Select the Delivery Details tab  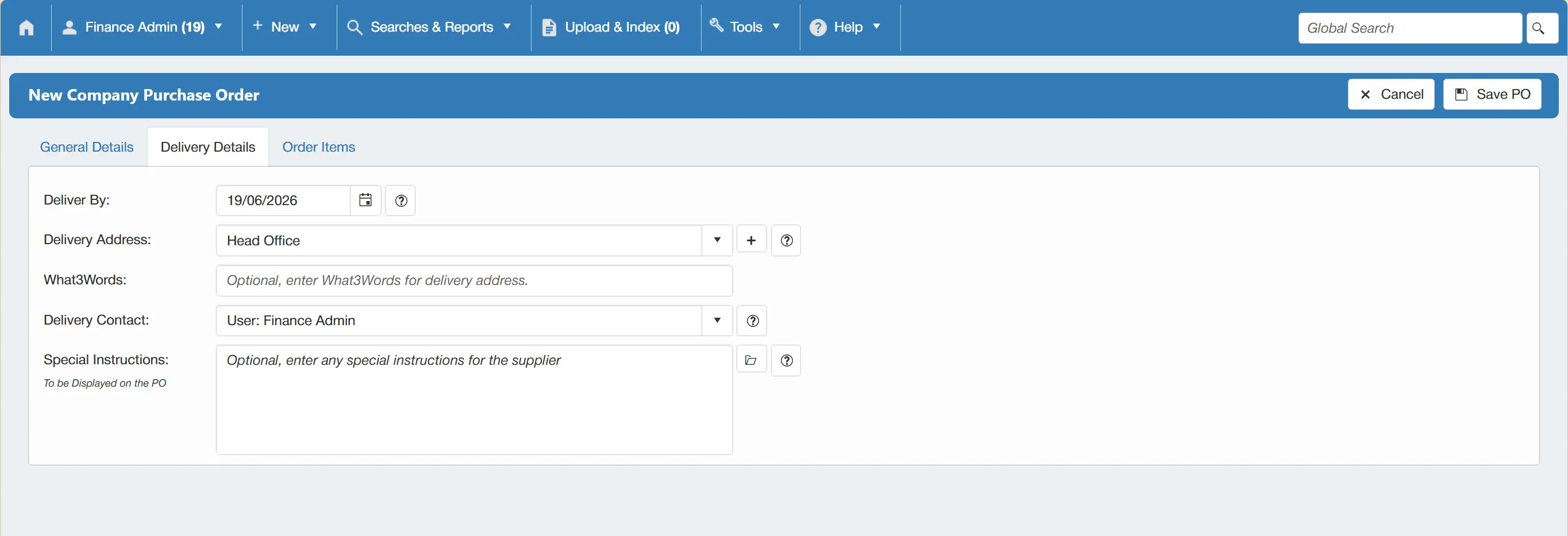207,146
